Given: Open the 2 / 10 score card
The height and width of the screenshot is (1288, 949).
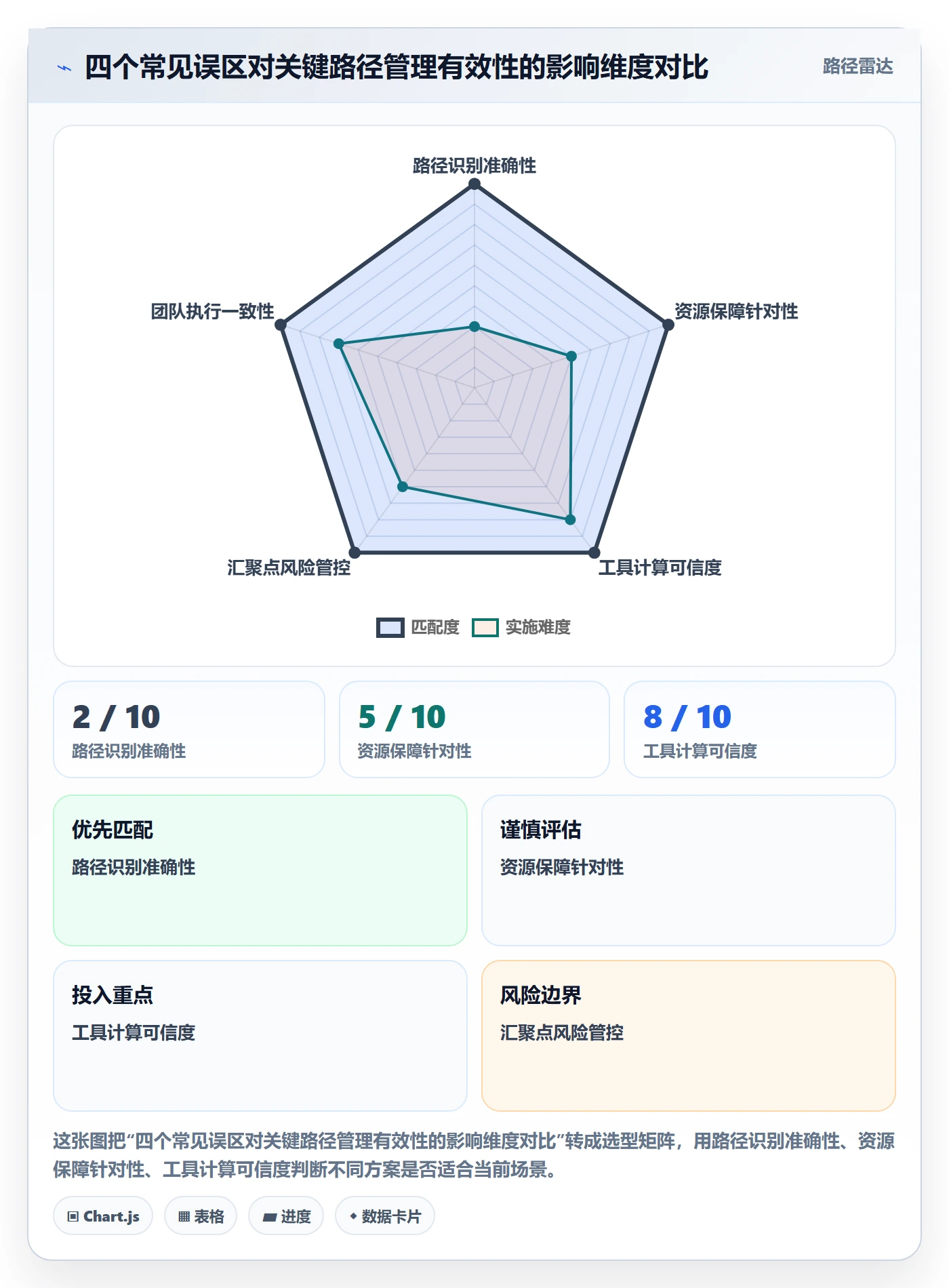Looking at the screenshot, I should coord(189,729).
